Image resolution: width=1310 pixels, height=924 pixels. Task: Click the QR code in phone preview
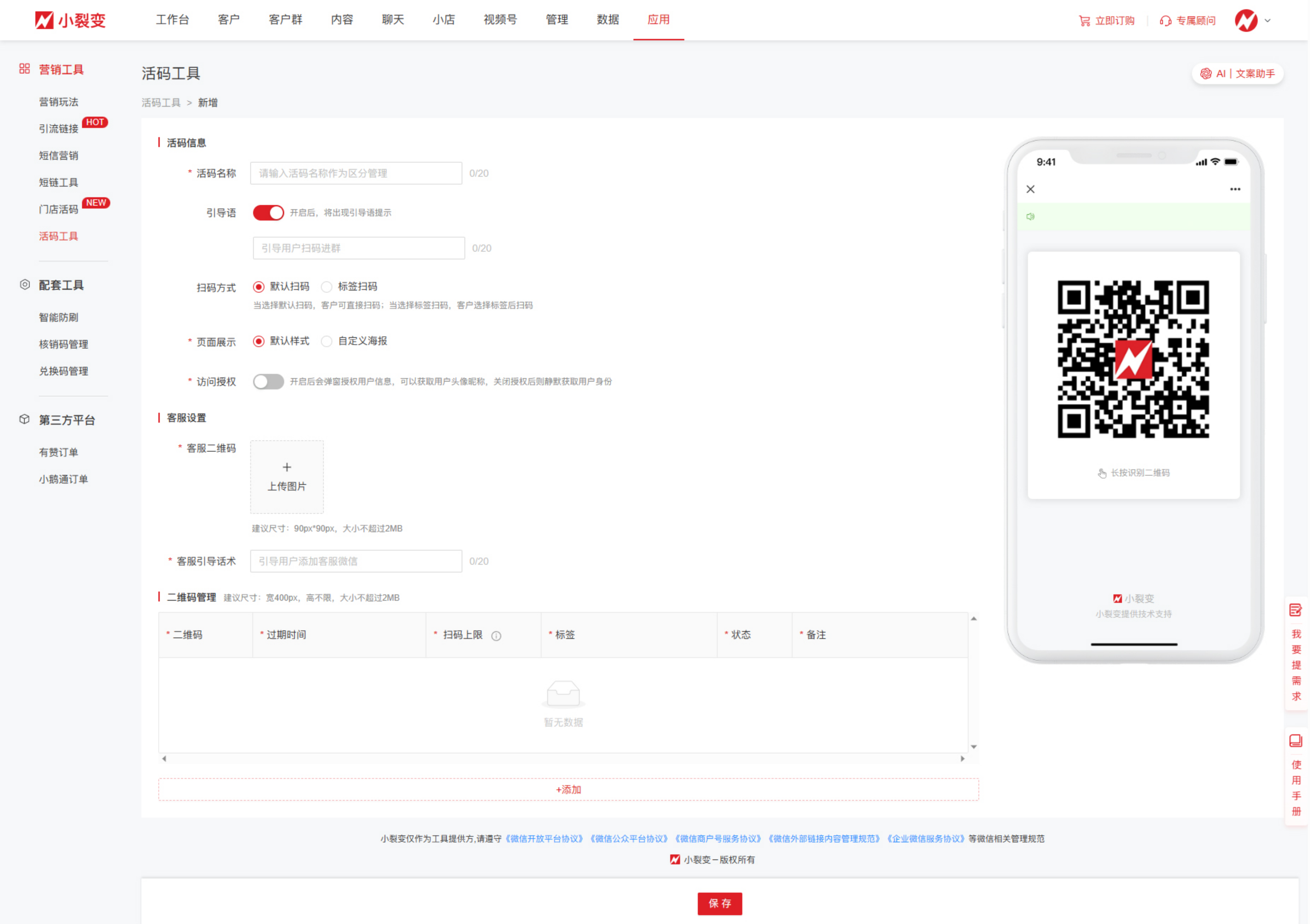click(x=1133, y=359)
